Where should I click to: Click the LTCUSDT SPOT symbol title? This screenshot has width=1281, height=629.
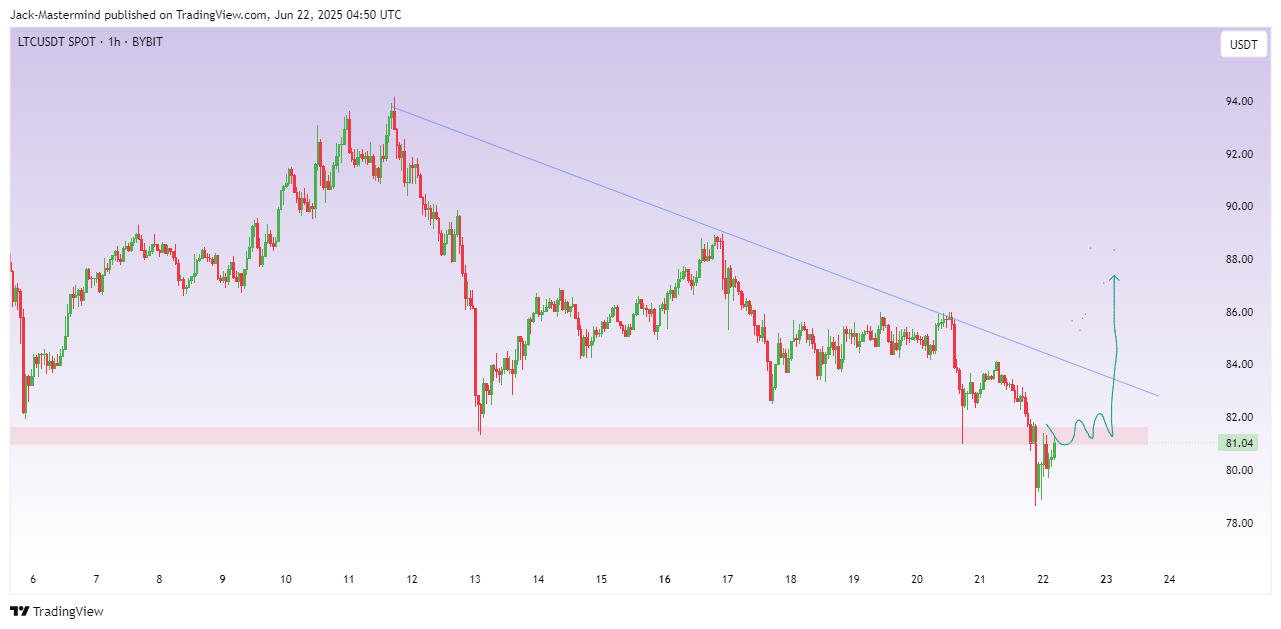tap(58, 43)
